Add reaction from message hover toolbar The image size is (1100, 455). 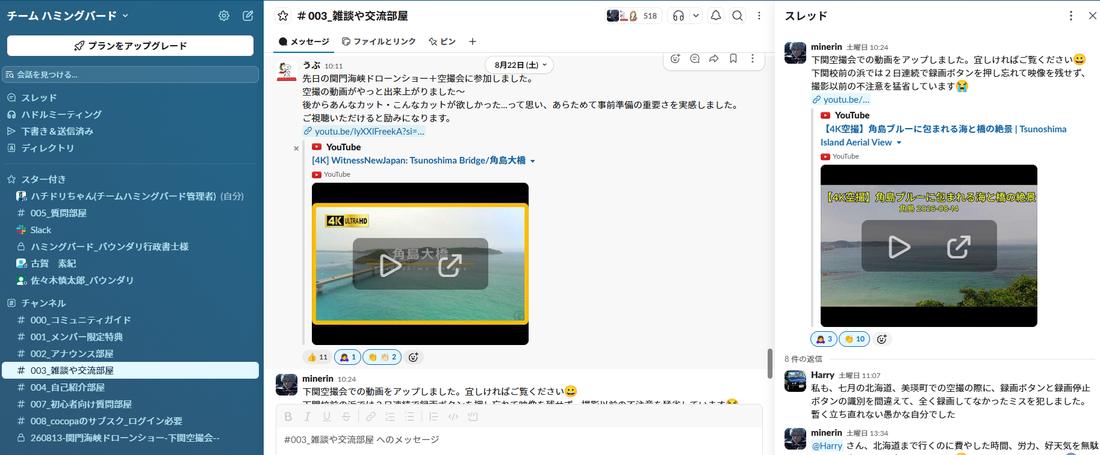[x=675, y=59]
